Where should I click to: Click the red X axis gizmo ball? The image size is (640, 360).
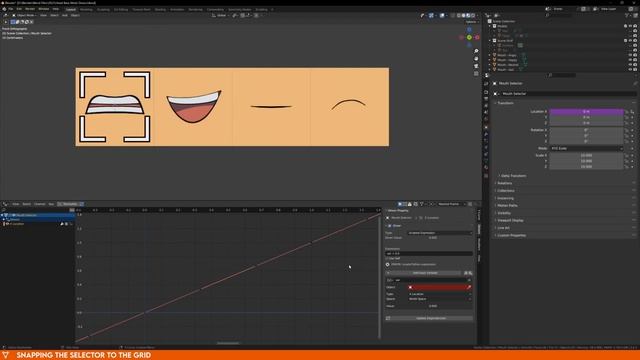coord(477,38)
